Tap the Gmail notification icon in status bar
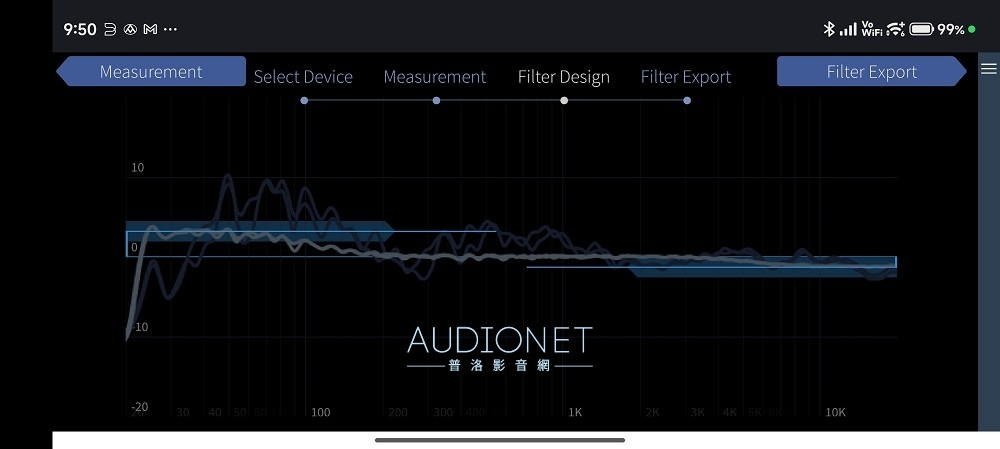The height and width of the screenshot is (449, 1000). click(150, 29)
